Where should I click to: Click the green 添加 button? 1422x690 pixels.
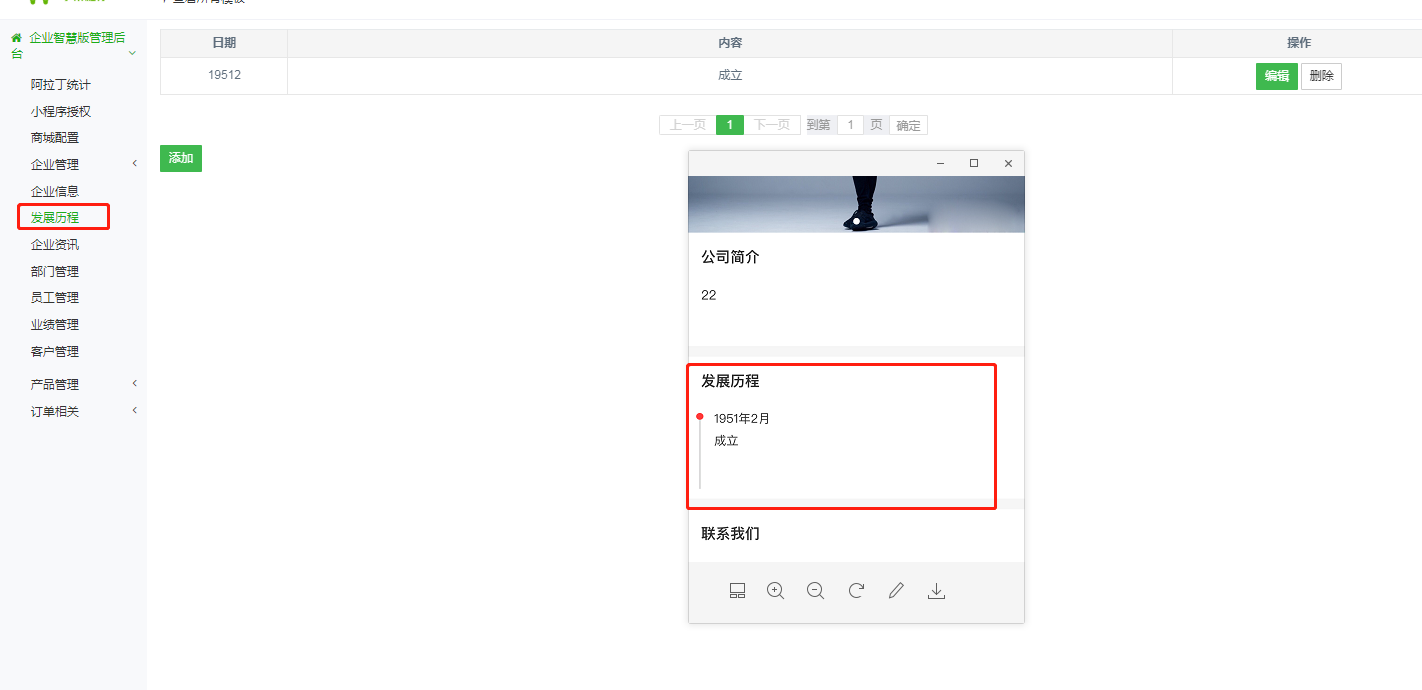181,158
